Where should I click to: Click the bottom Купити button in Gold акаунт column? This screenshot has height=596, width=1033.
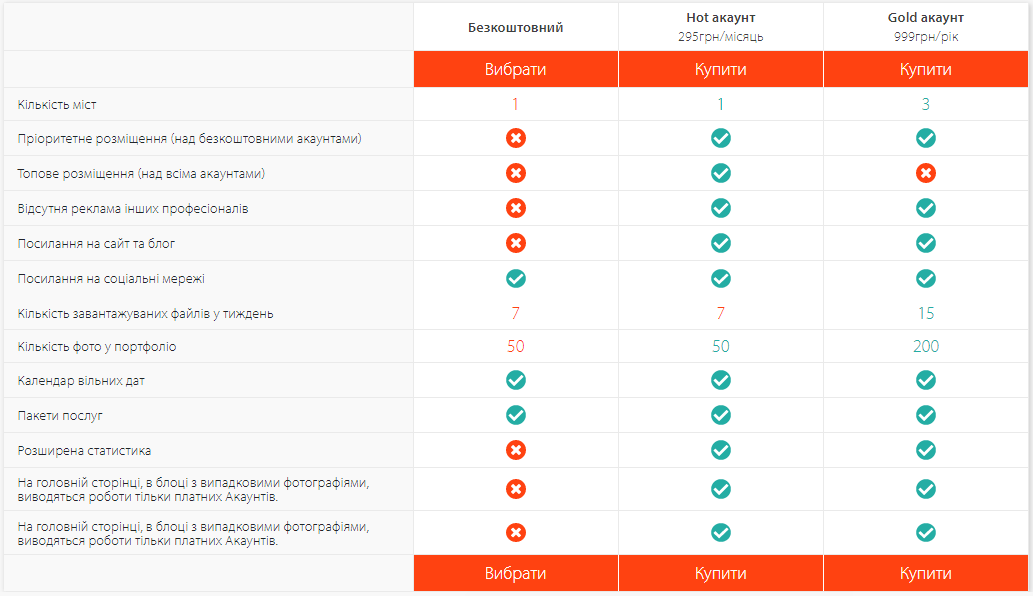[x=926, y=573]
